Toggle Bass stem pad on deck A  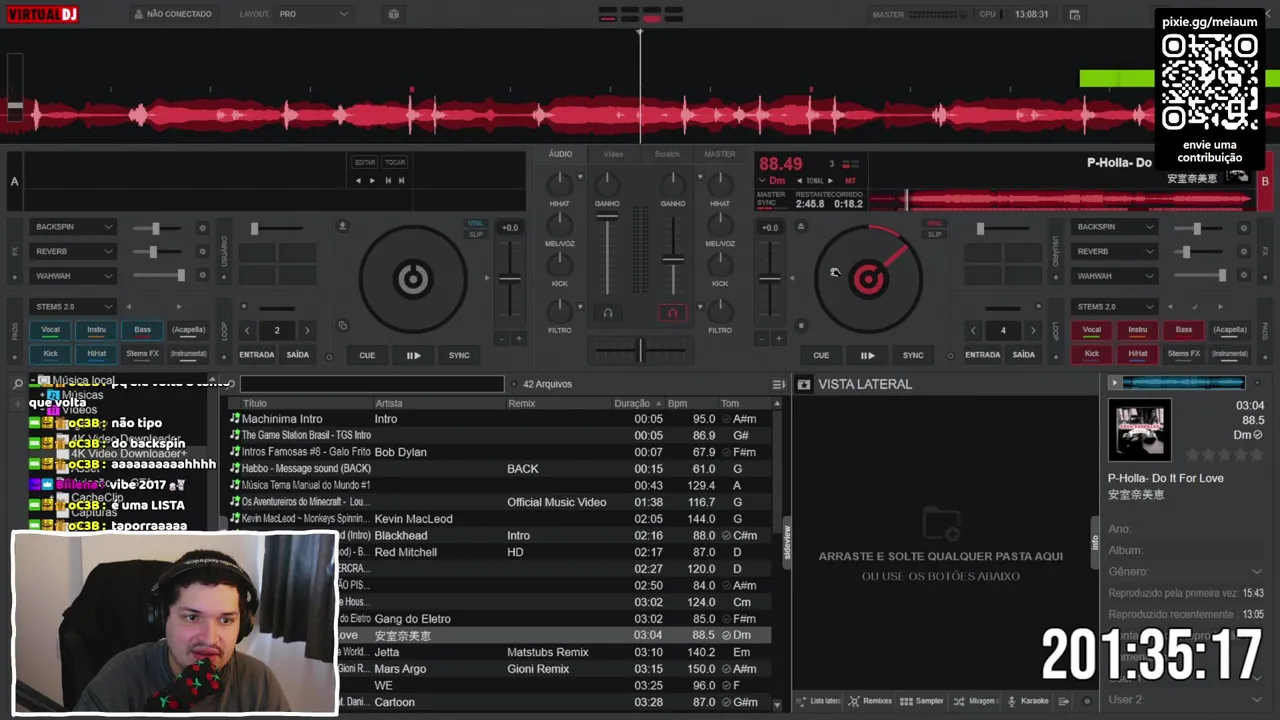coord(142,329)
